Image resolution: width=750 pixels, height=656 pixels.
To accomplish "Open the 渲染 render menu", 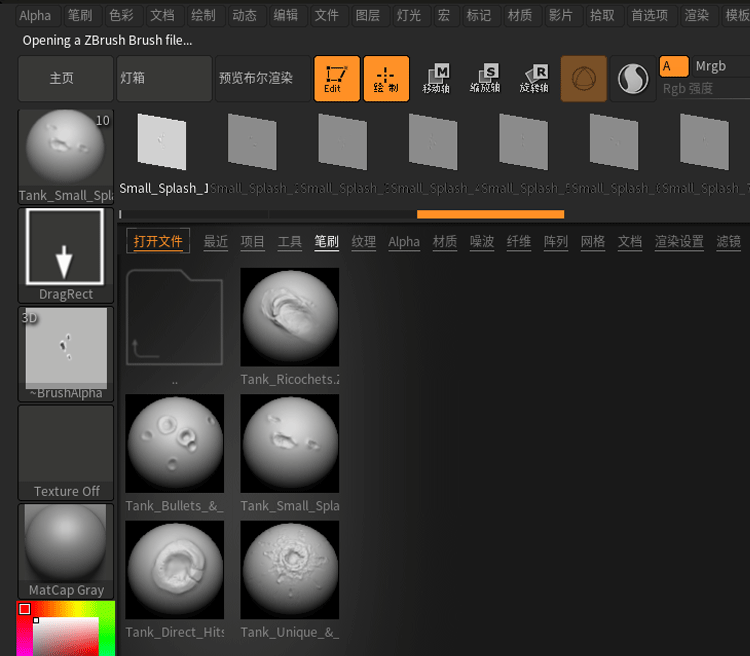I will point(697,16).
